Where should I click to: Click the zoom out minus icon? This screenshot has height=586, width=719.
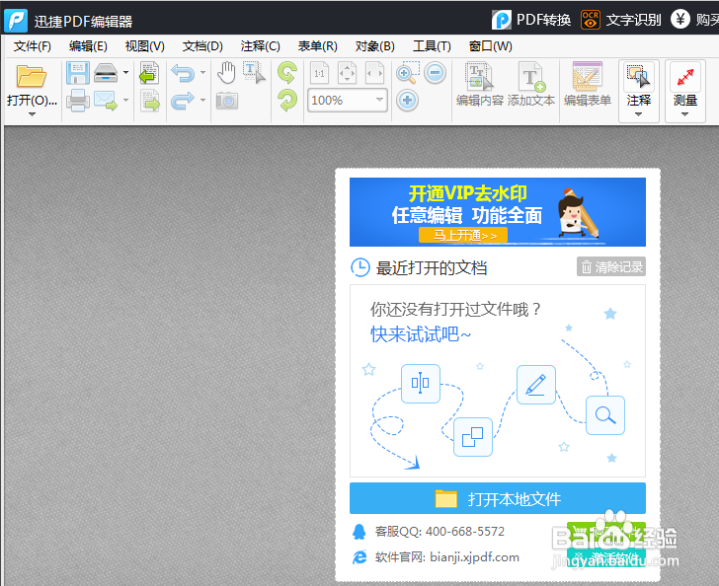[435, 73]
